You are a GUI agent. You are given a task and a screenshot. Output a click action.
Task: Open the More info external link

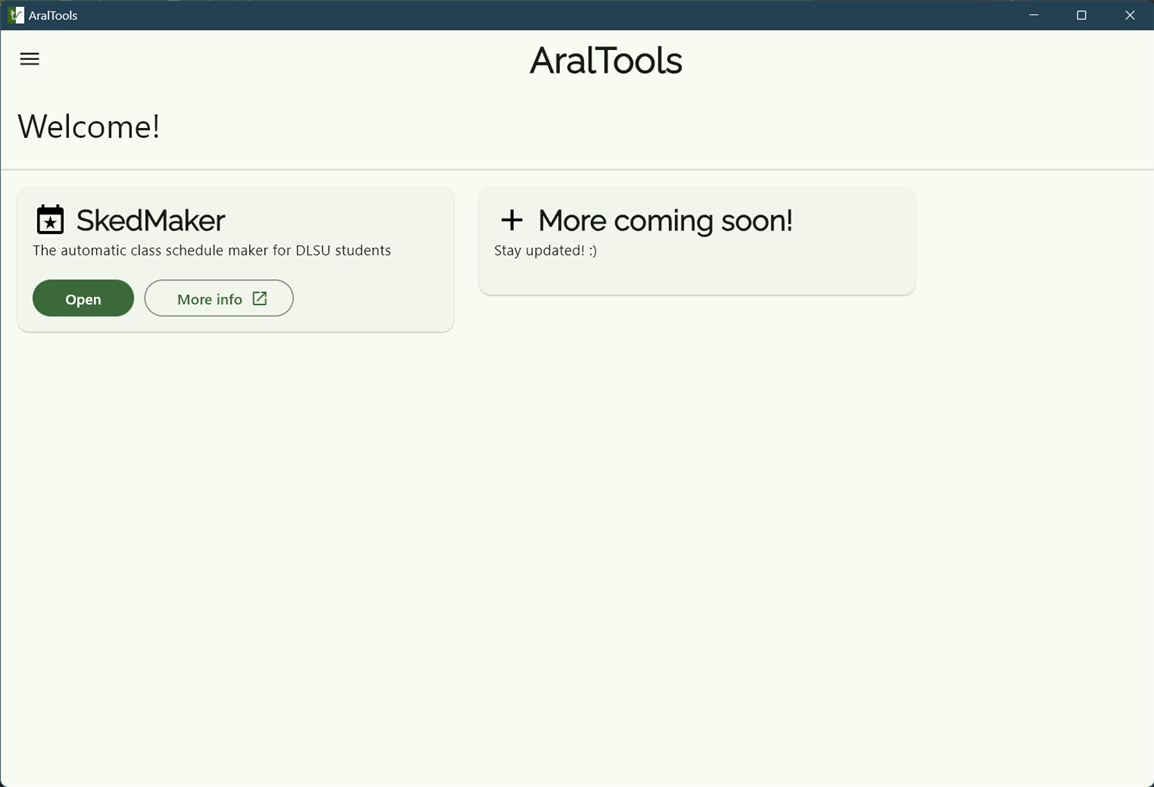click(219, 298)
